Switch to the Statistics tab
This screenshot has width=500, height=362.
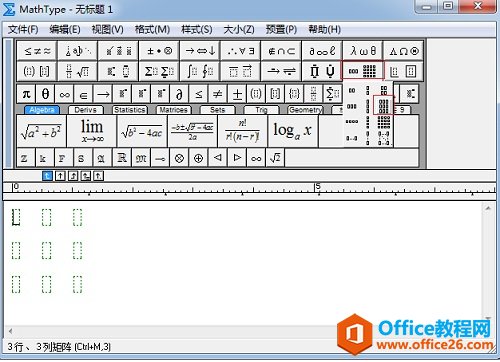130,110
